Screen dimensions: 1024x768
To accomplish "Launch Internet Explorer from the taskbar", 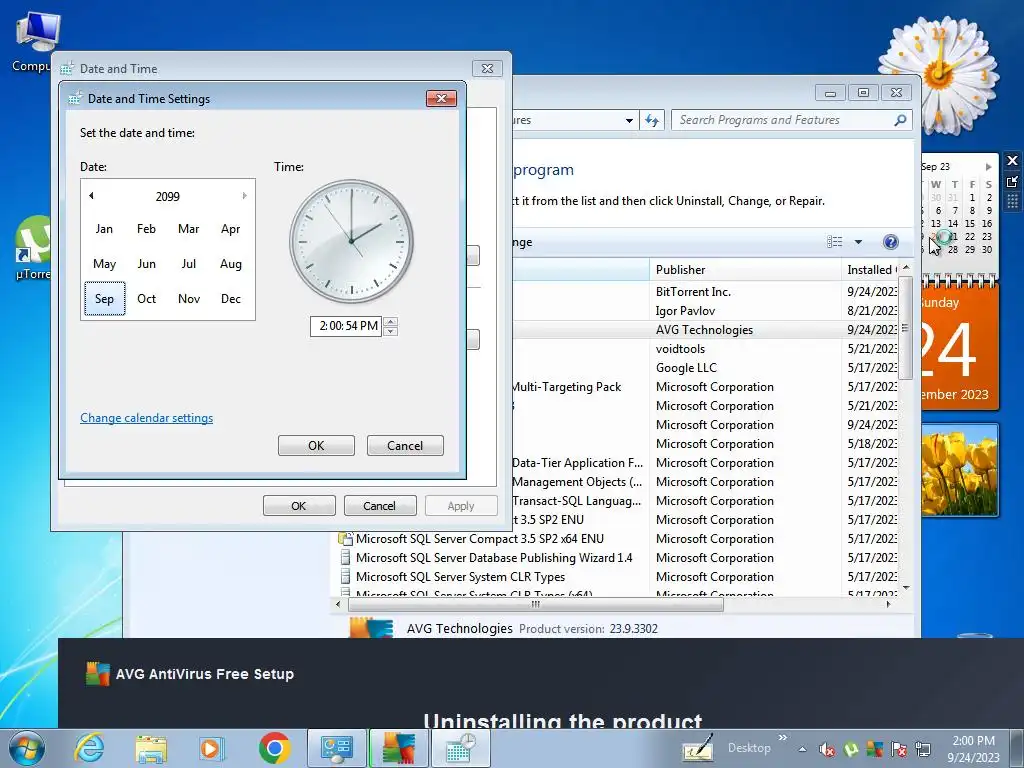I will click(89, 748).
